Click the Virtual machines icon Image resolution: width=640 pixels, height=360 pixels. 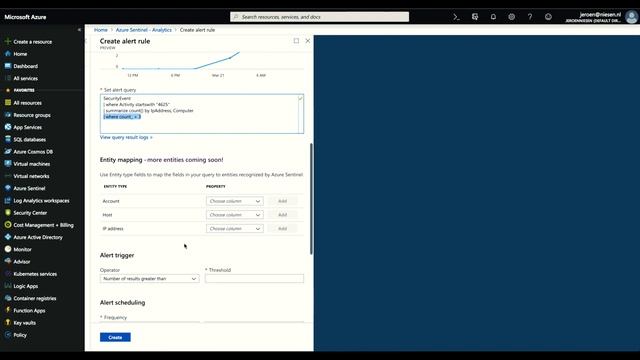point(7,164)
